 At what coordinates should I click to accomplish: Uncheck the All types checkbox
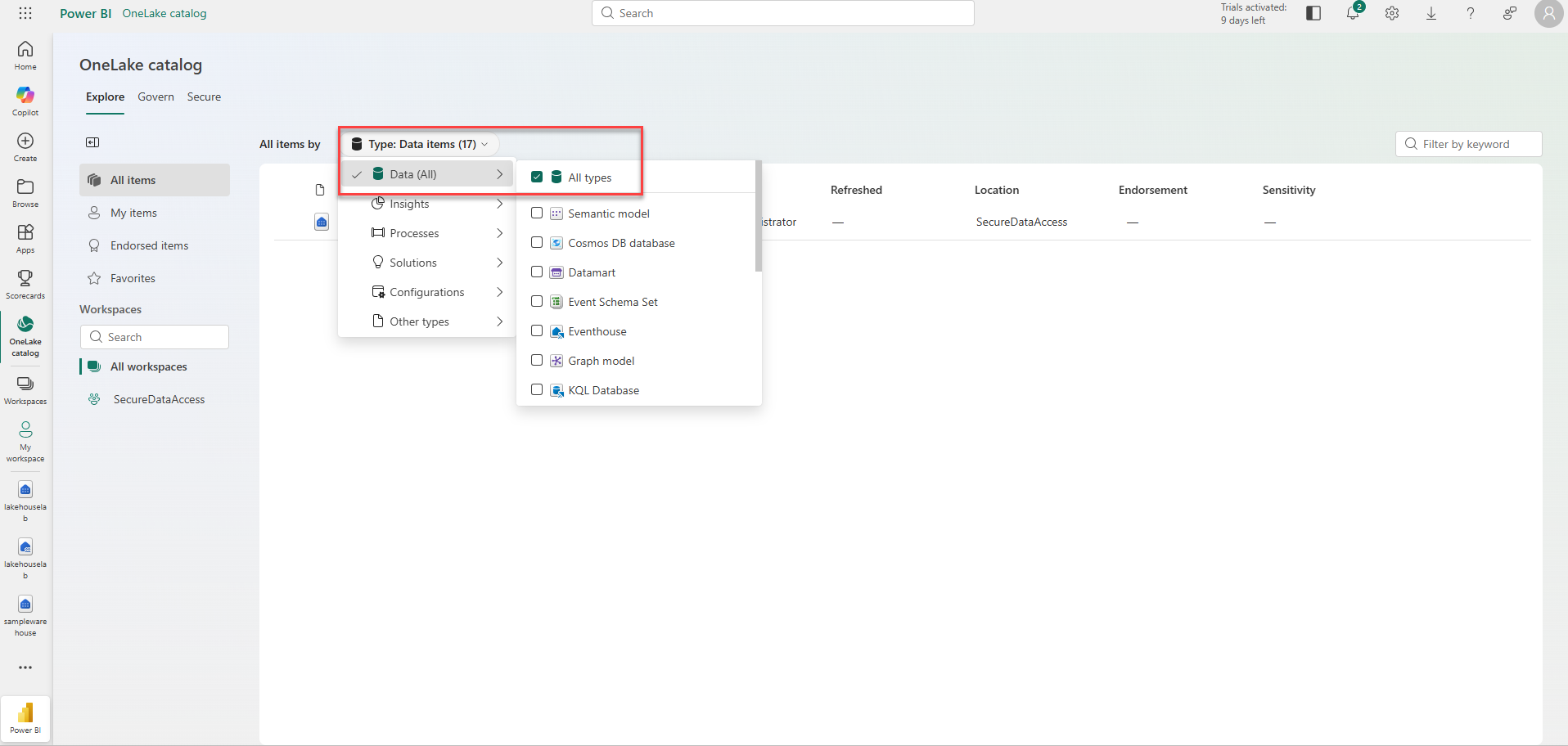point(537,177)
